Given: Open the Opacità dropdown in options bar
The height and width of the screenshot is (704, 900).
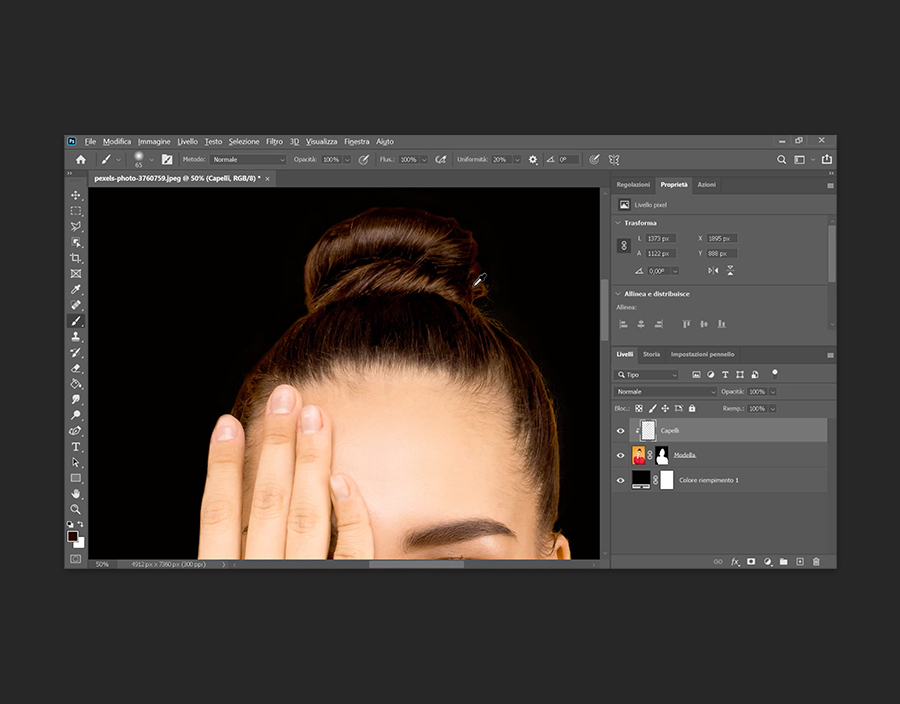Looking at the screenshot, I should tap(347, 160).
